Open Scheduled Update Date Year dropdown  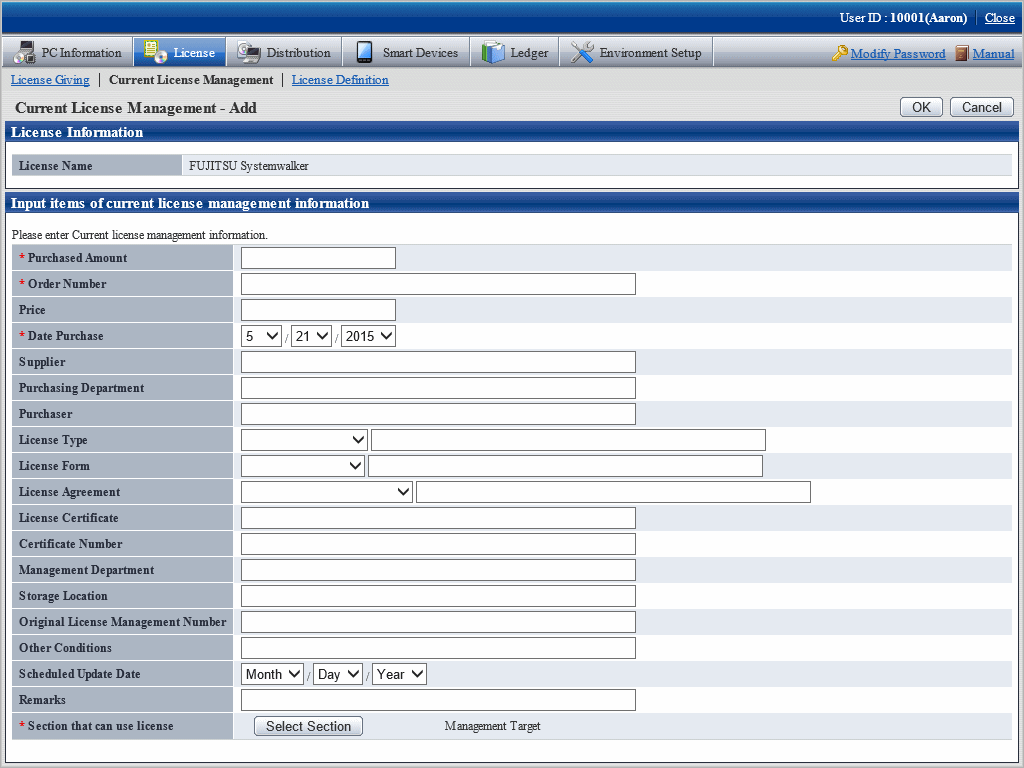point(399,675)
